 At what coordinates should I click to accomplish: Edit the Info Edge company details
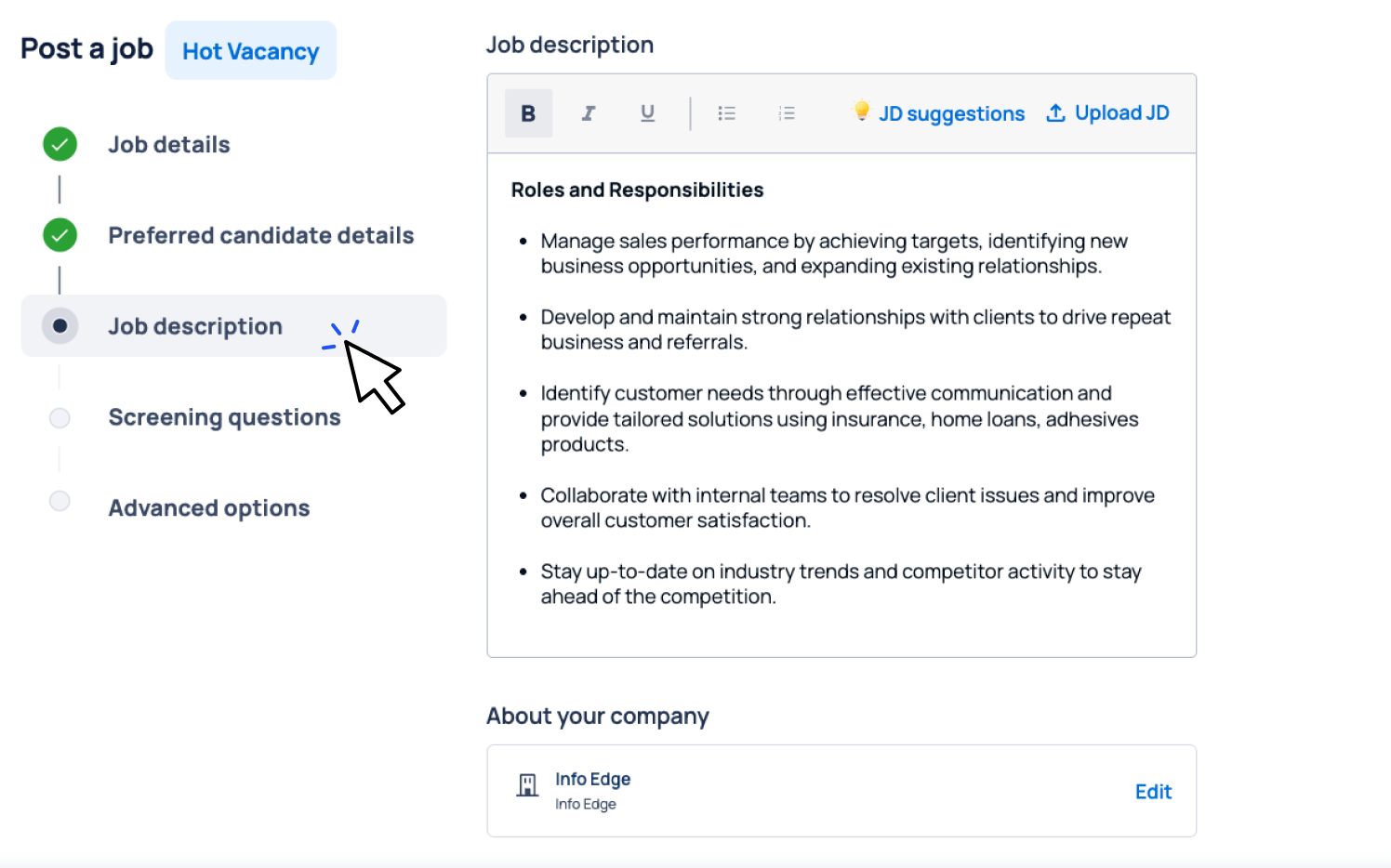pos(1153,792)
